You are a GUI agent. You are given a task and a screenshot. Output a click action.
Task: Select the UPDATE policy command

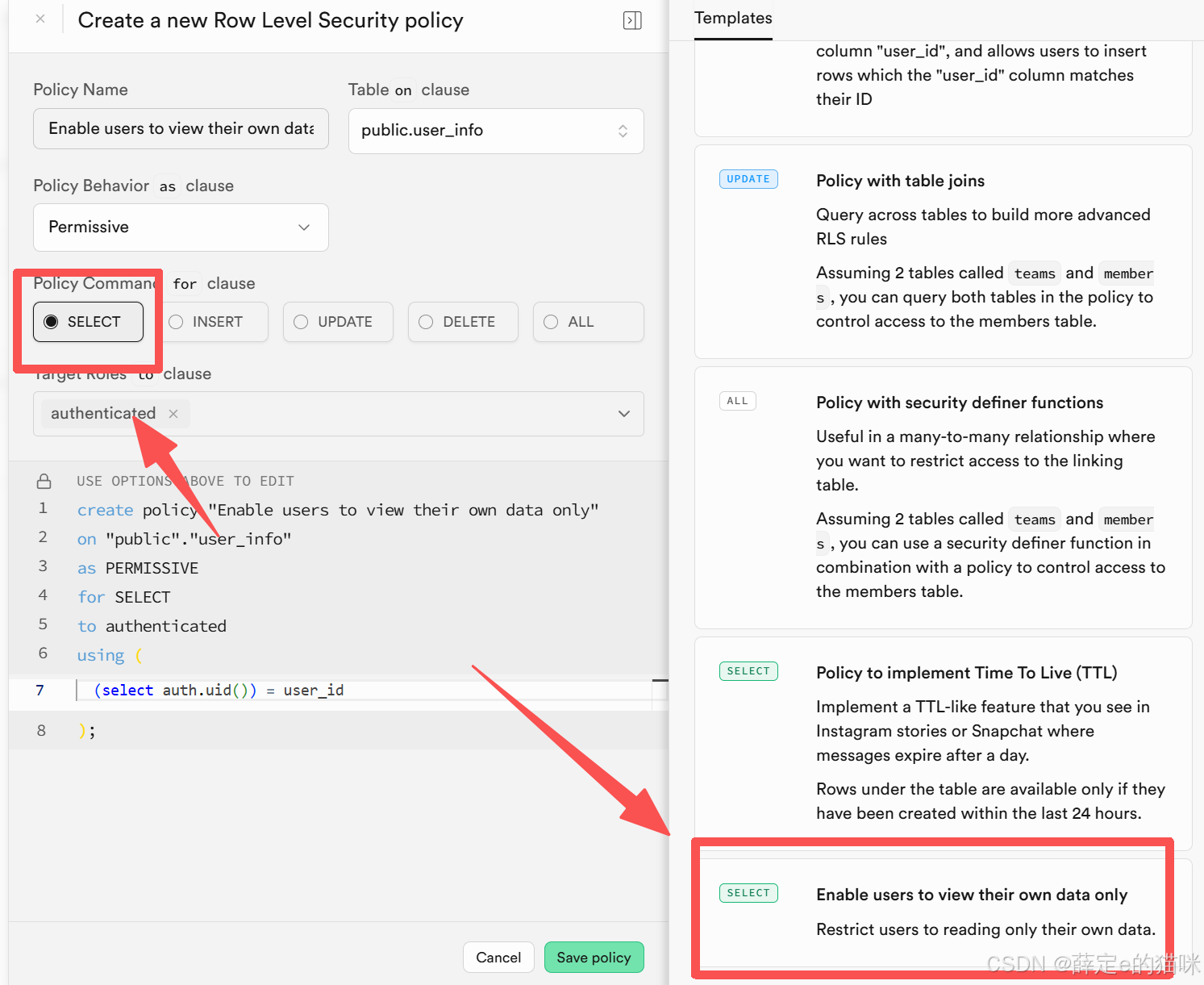[x=338, y=322]
